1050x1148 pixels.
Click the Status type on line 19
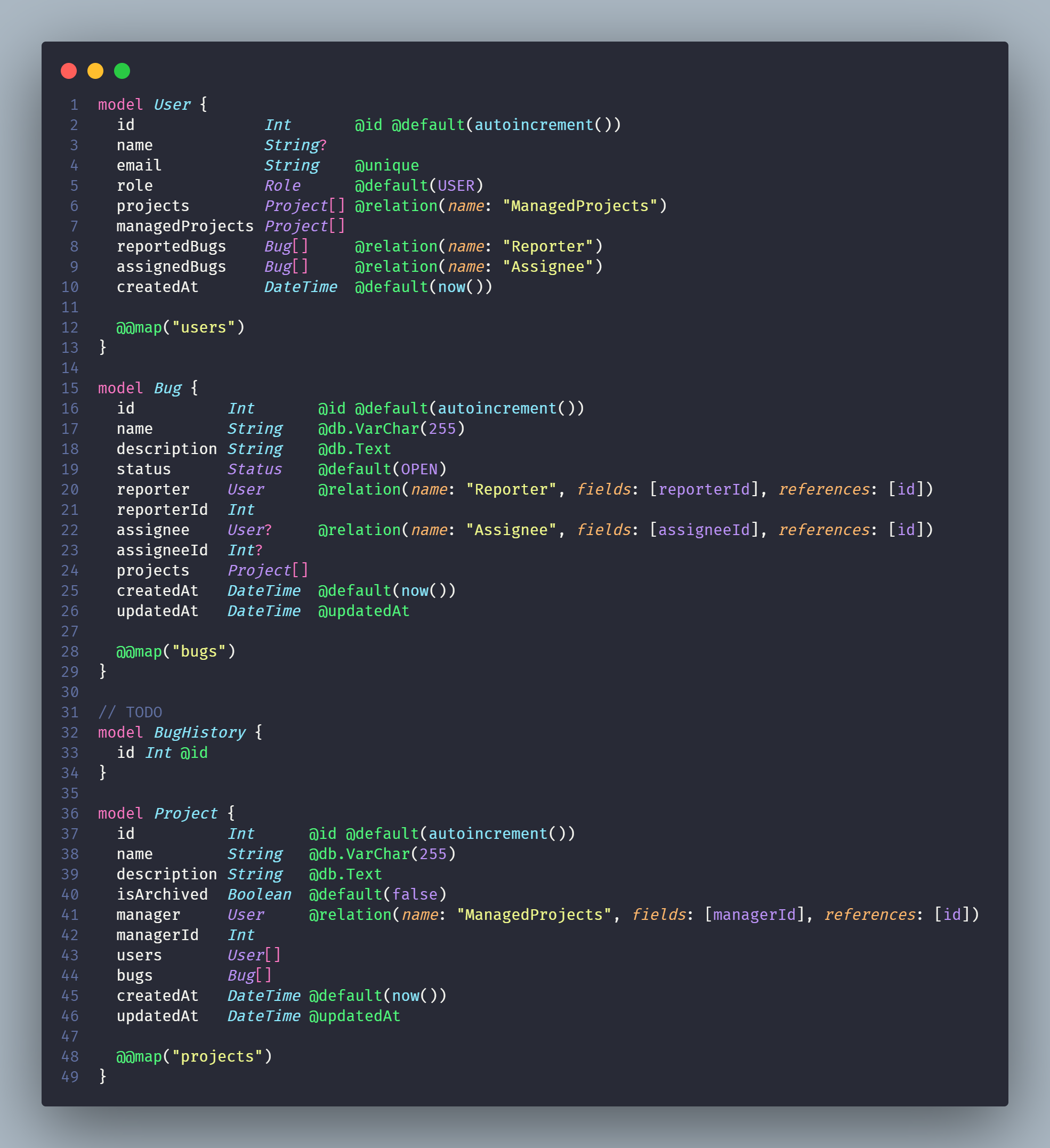click(255, 469)
